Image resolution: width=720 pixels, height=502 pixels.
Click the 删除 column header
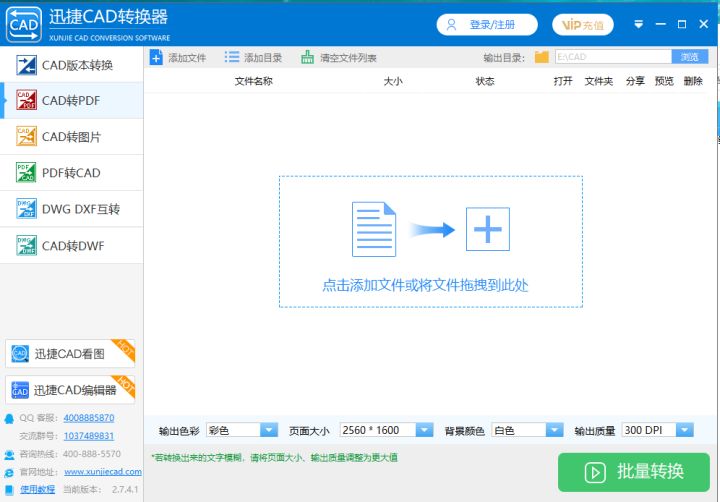tap(693, 81)
